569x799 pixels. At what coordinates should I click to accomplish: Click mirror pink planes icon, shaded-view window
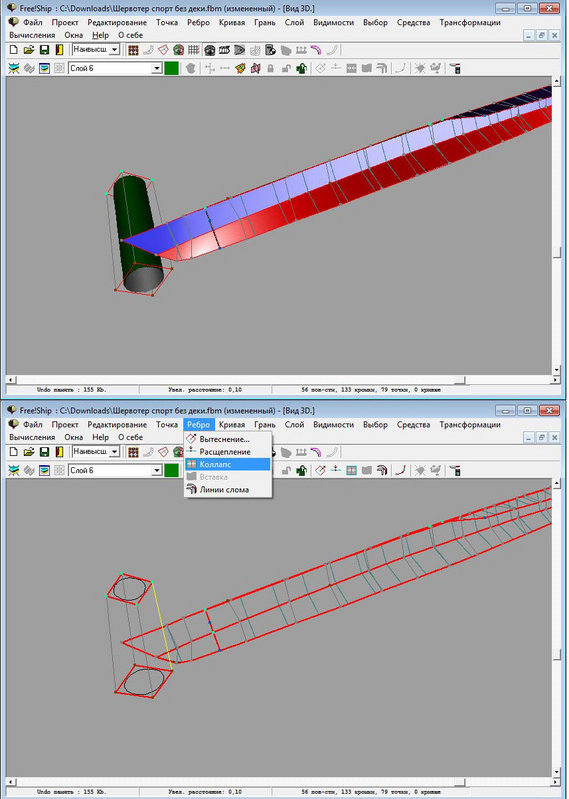click(255, 68)
